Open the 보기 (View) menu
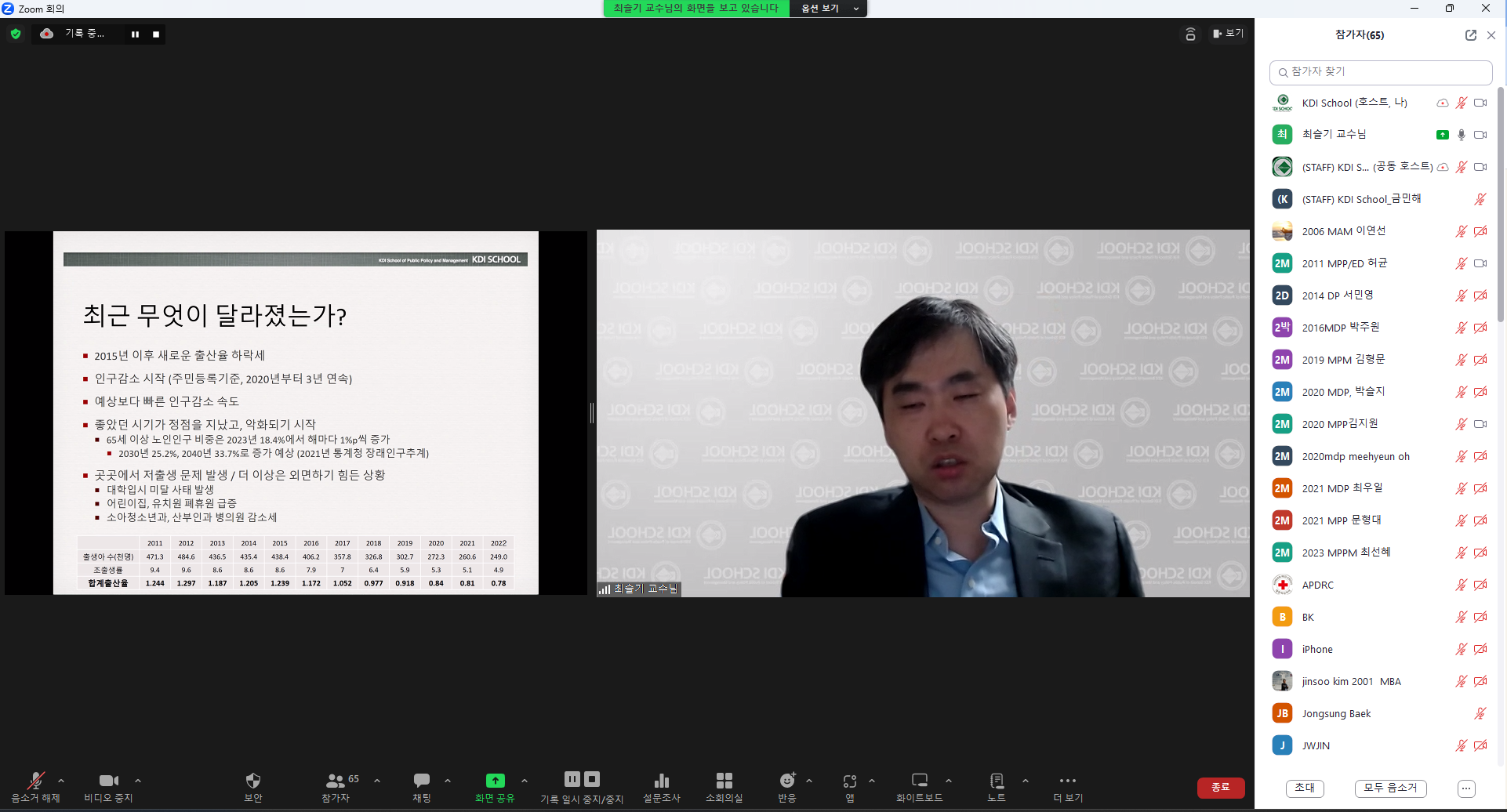1507x812 pixels. point(1228,34)
